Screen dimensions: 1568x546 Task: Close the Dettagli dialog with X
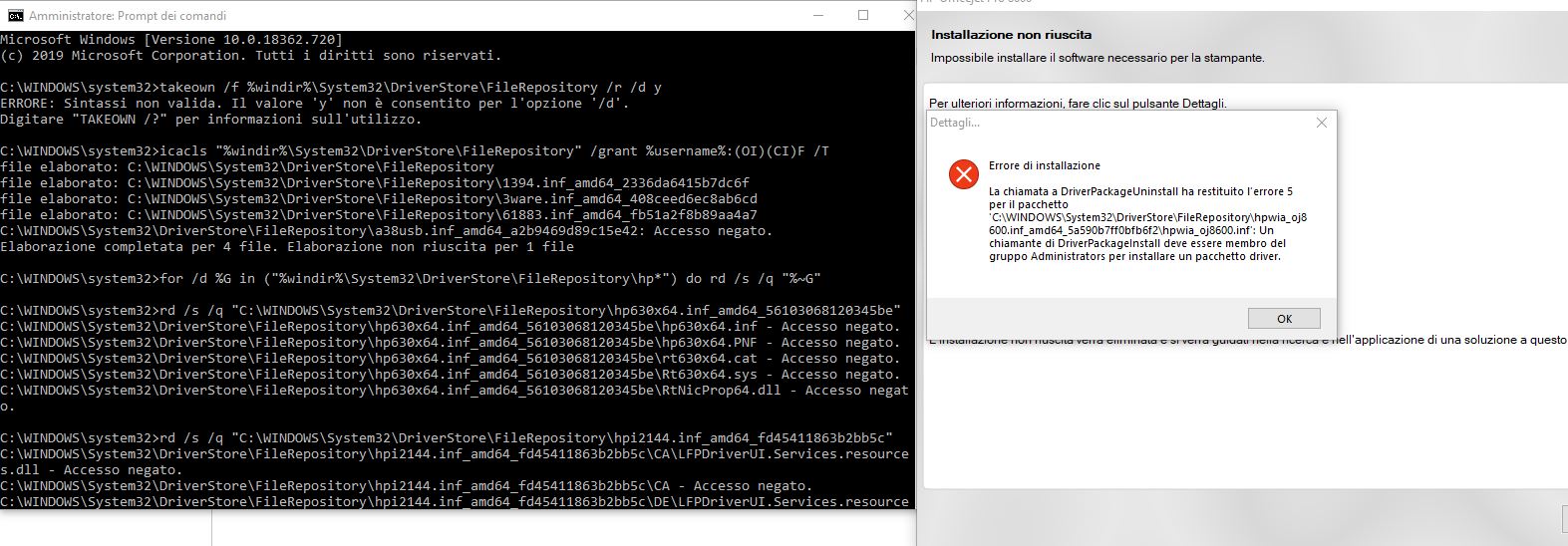tap(1322, 123)
